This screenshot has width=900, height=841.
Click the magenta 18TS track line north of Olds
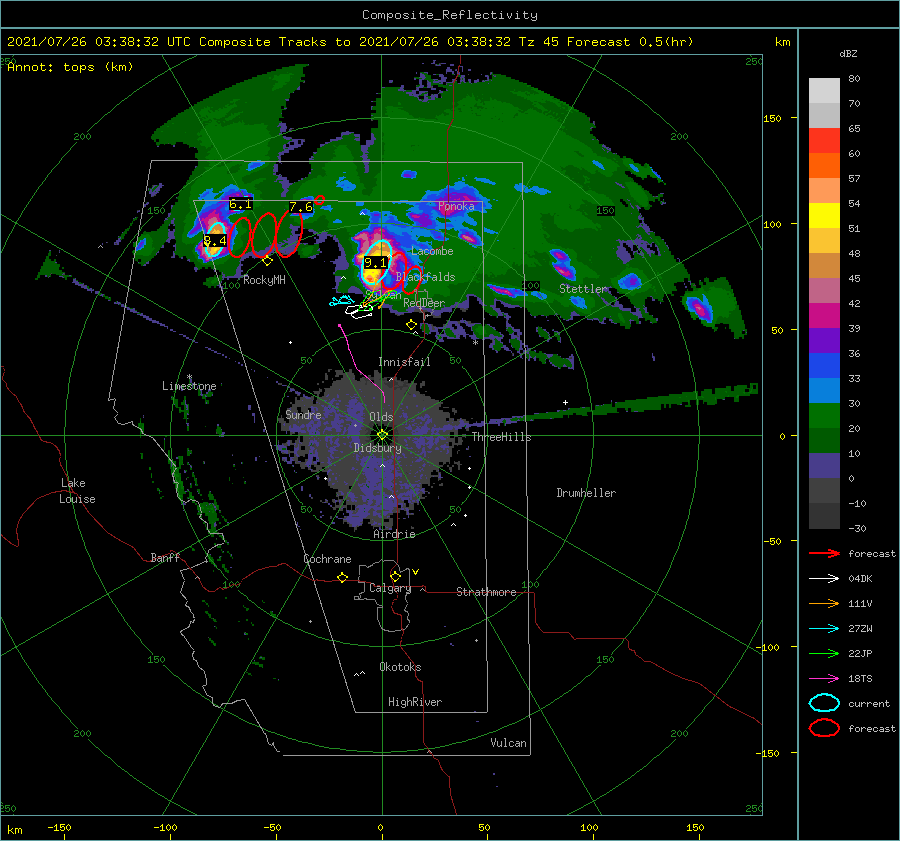click(360, 363)
